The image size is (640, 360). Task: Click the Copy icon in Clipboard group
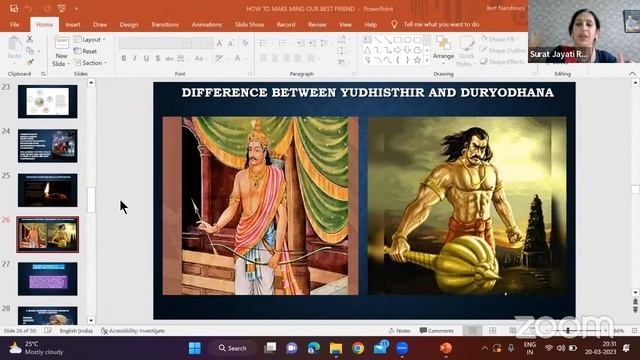pyautogui.click(x=29, y=51)
